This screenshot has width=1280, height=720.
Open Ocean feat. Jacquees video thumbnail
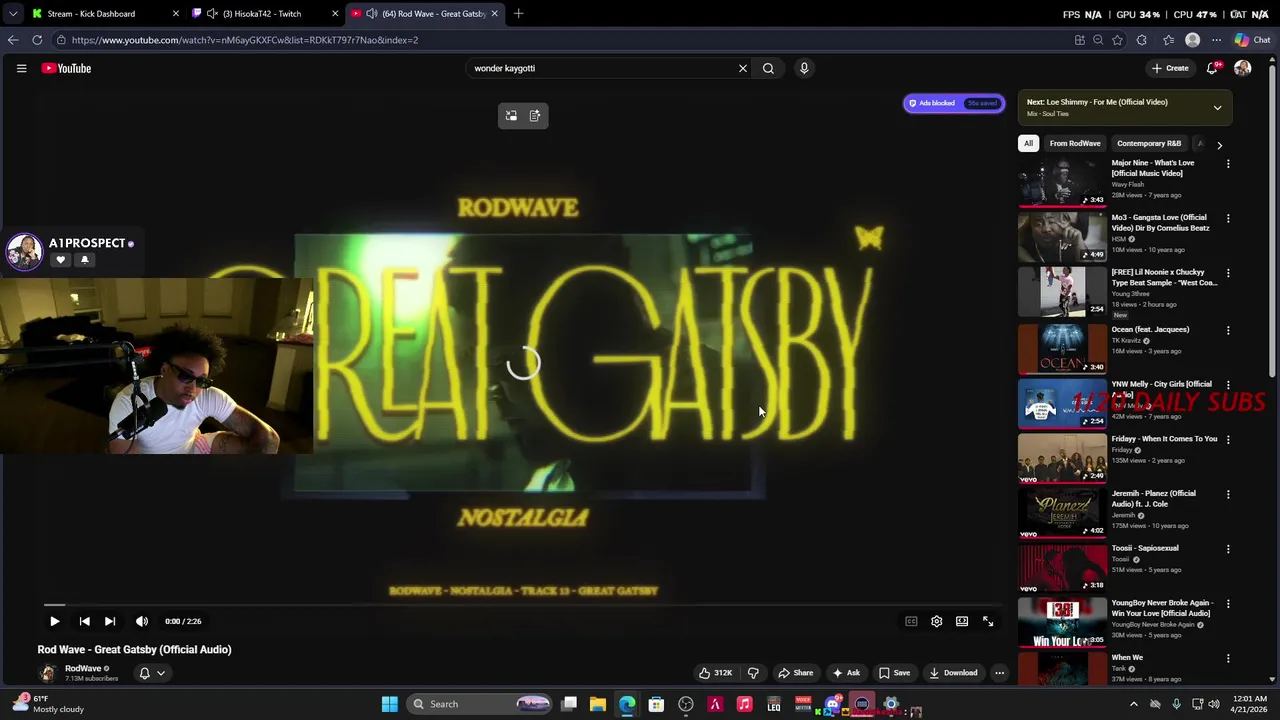1062,349
